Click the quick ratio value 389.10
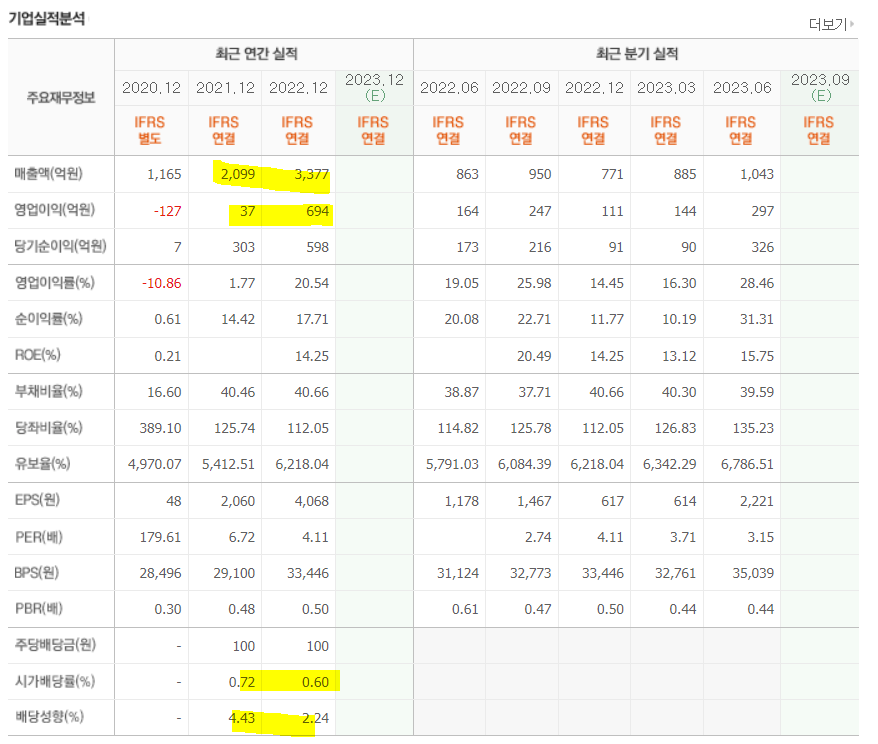 [160, 428]
